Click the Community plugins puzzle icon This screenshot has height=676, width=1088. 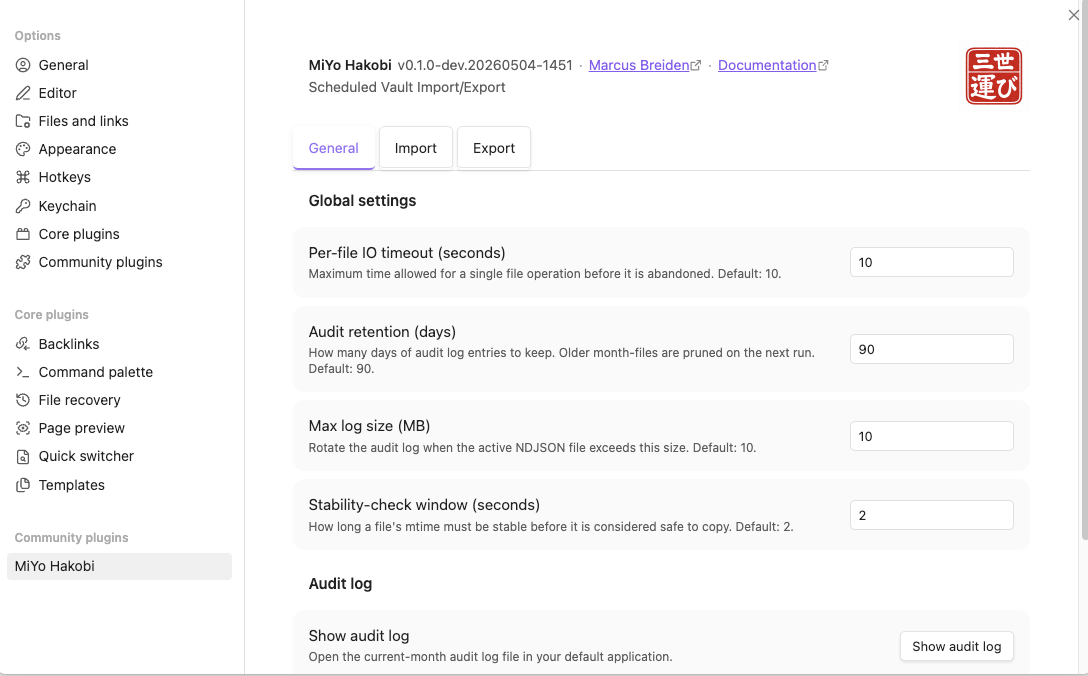pos(23,262)
